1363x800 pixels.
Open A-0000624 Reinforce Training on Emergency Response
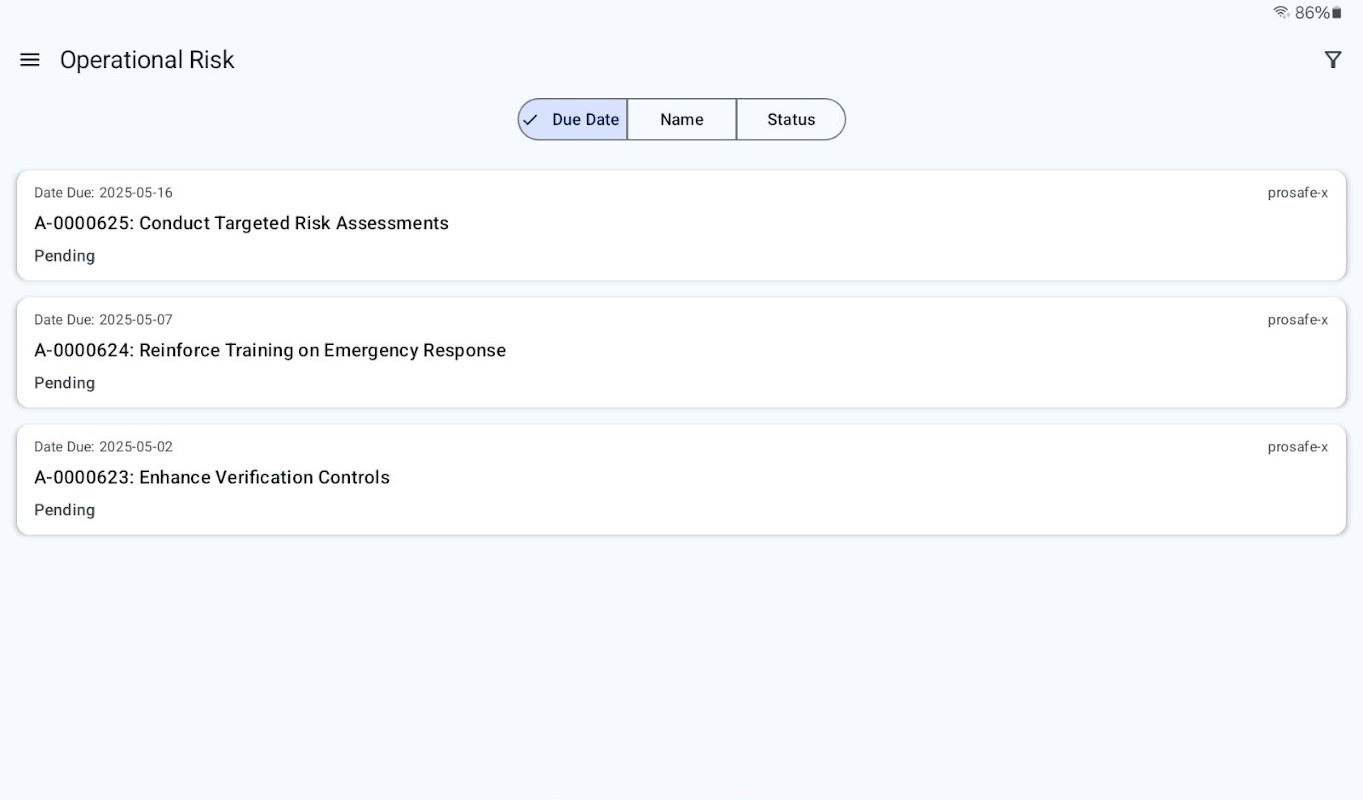(x=270, y=350)
